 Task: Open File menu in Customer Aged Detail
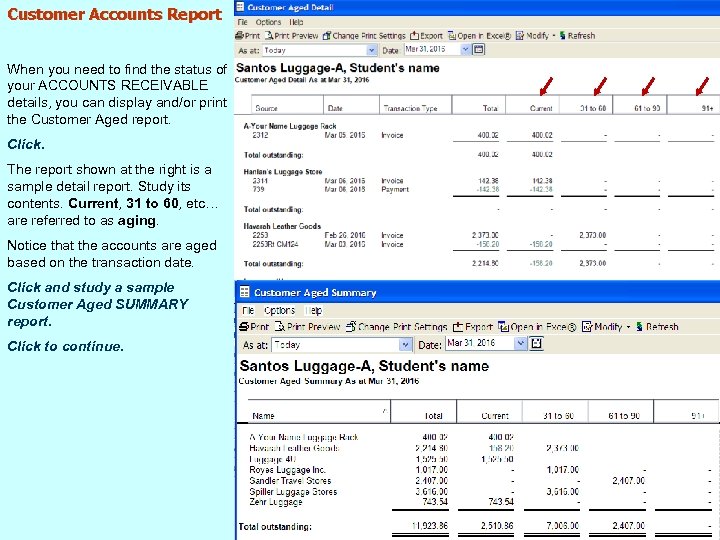point(242,22)
